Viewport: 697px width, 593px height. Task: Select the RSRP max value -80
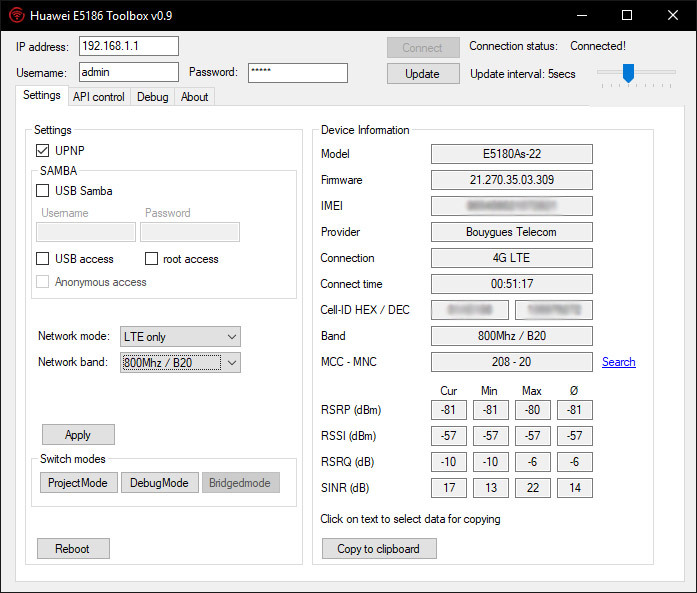[x=533, y=410]
